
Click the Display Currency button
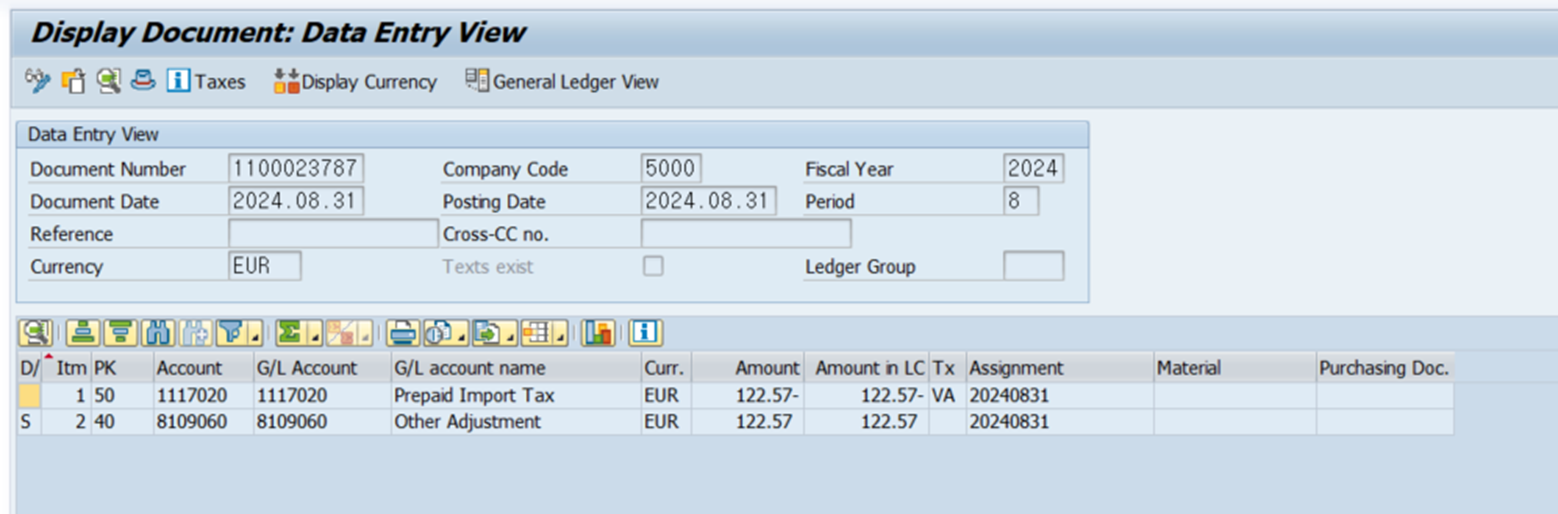(355, 82)
